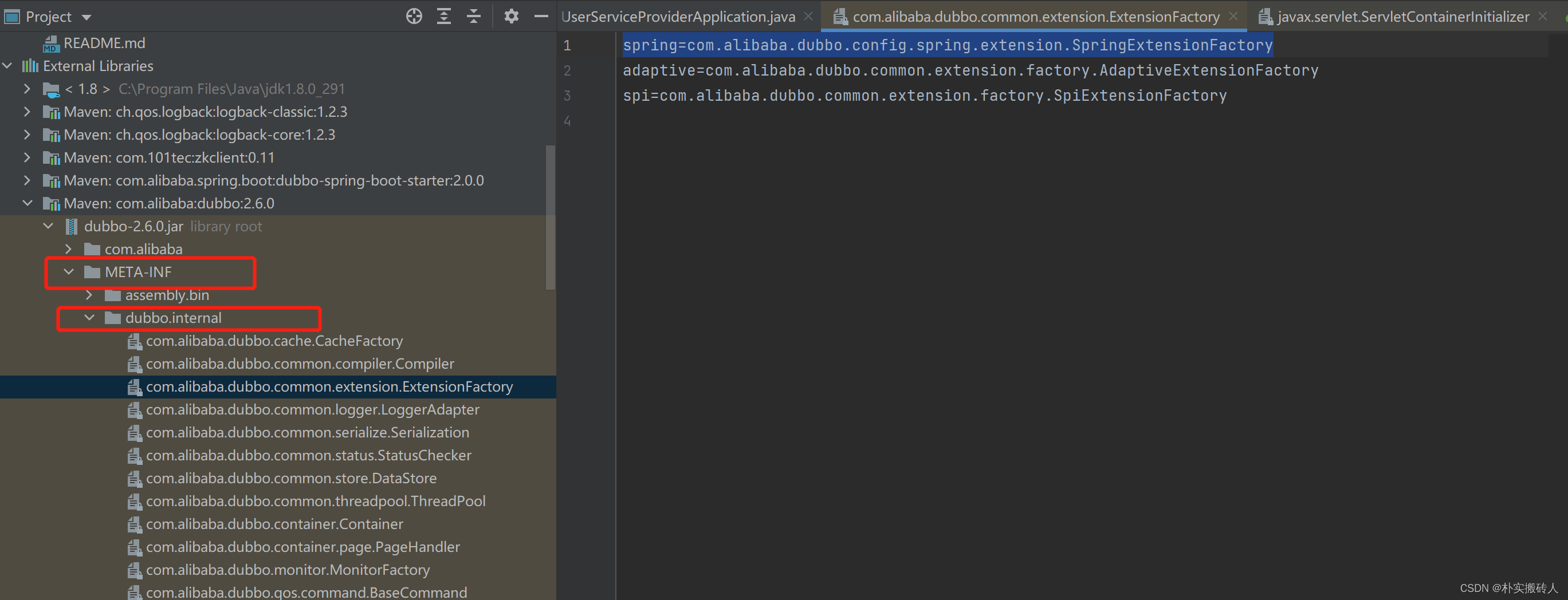Select com.alibaba.dubbo.common.status.StatusChecker file
The image size is (1568, 600).
click(x=308, y=455)
